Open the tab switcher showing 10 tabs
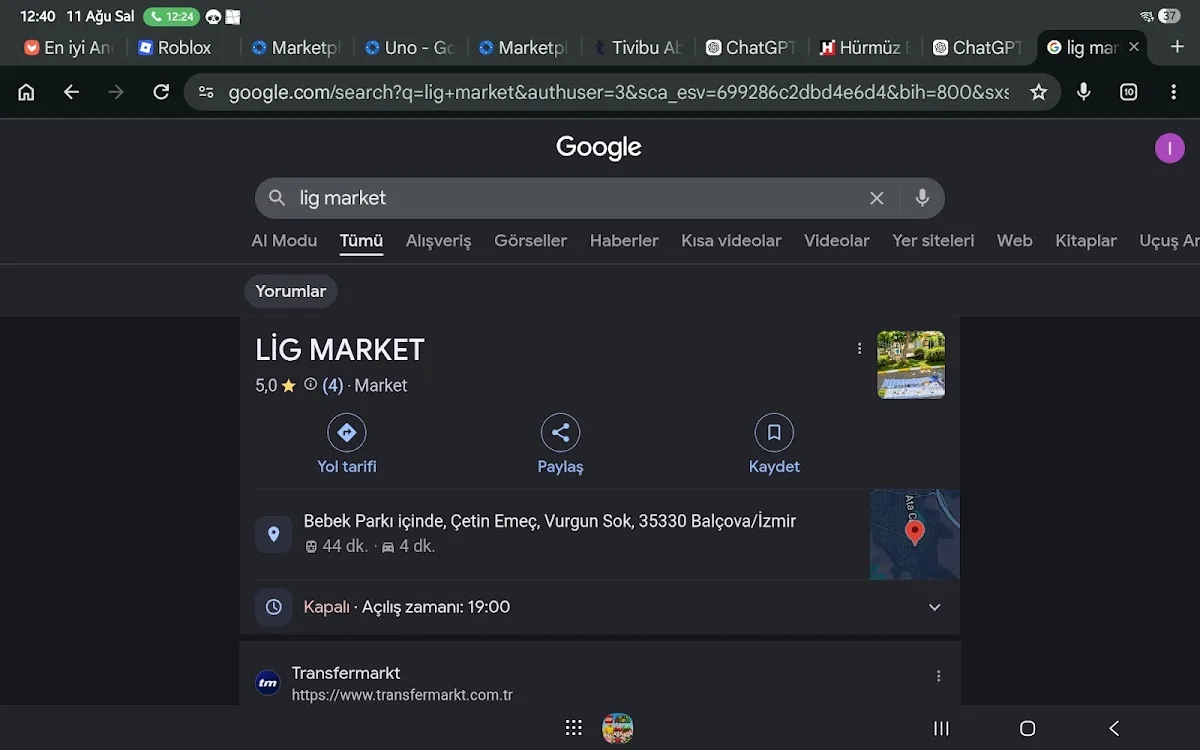Image resolution: width=1200 pixels, height=750 pixels. click(1128, 92)
